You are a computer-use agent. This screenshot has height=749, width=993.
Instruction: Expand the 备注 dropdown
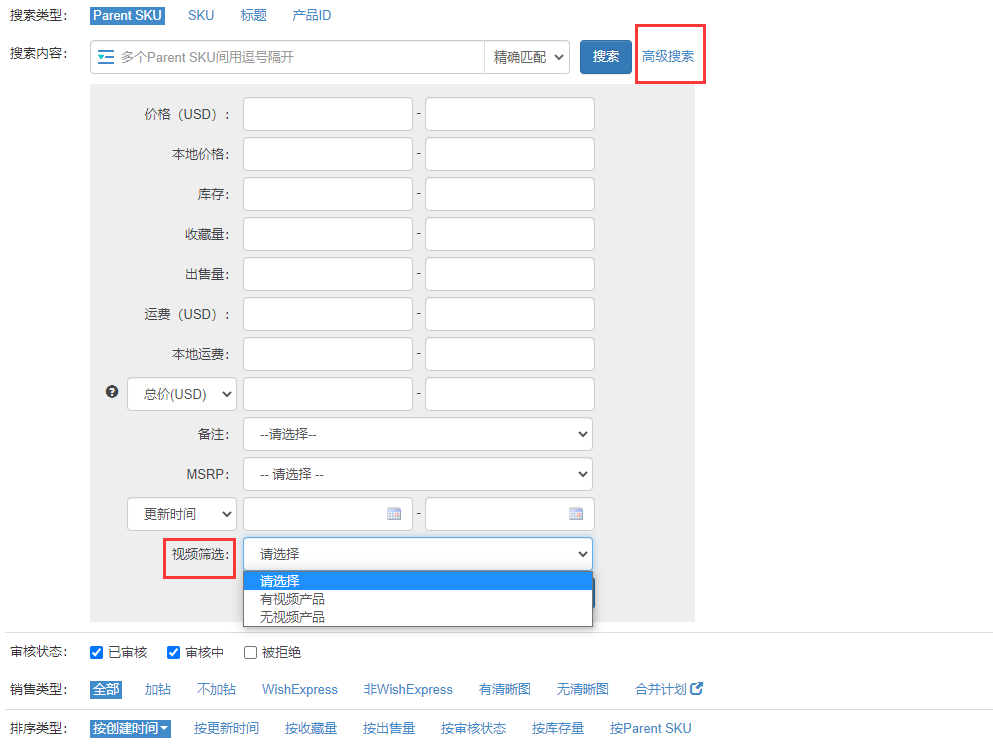pos(417,434)
